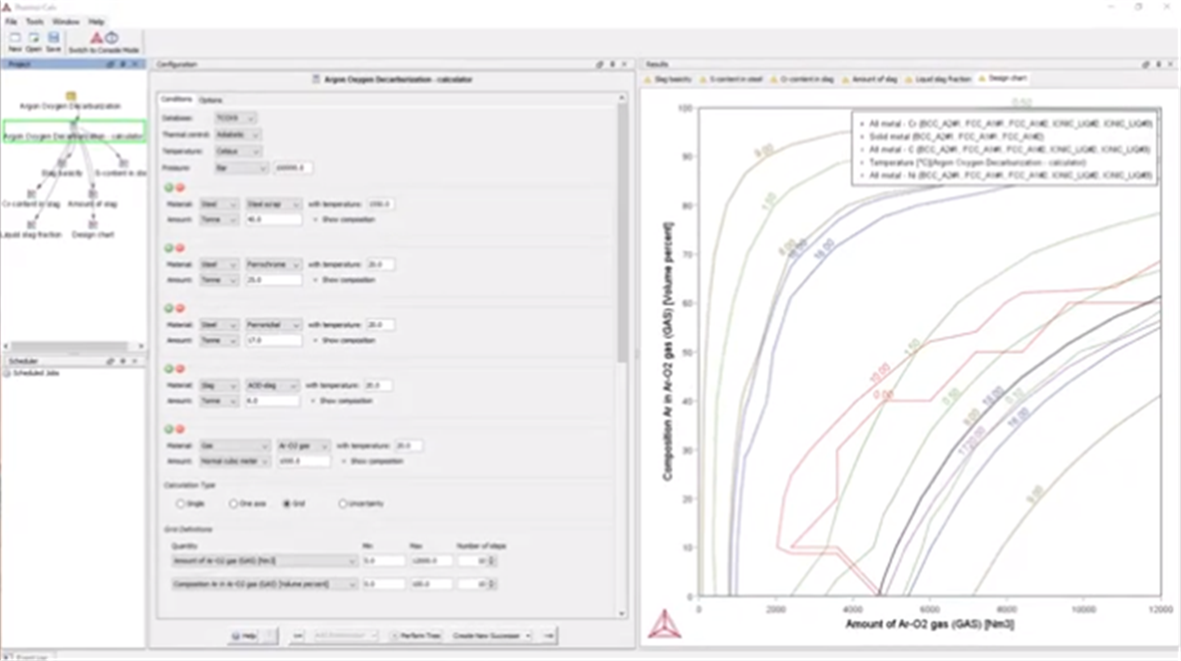Click red remove button above Ferrochrome material
The width and height of the screenshot is (1181, 661).
pos(180,248)
